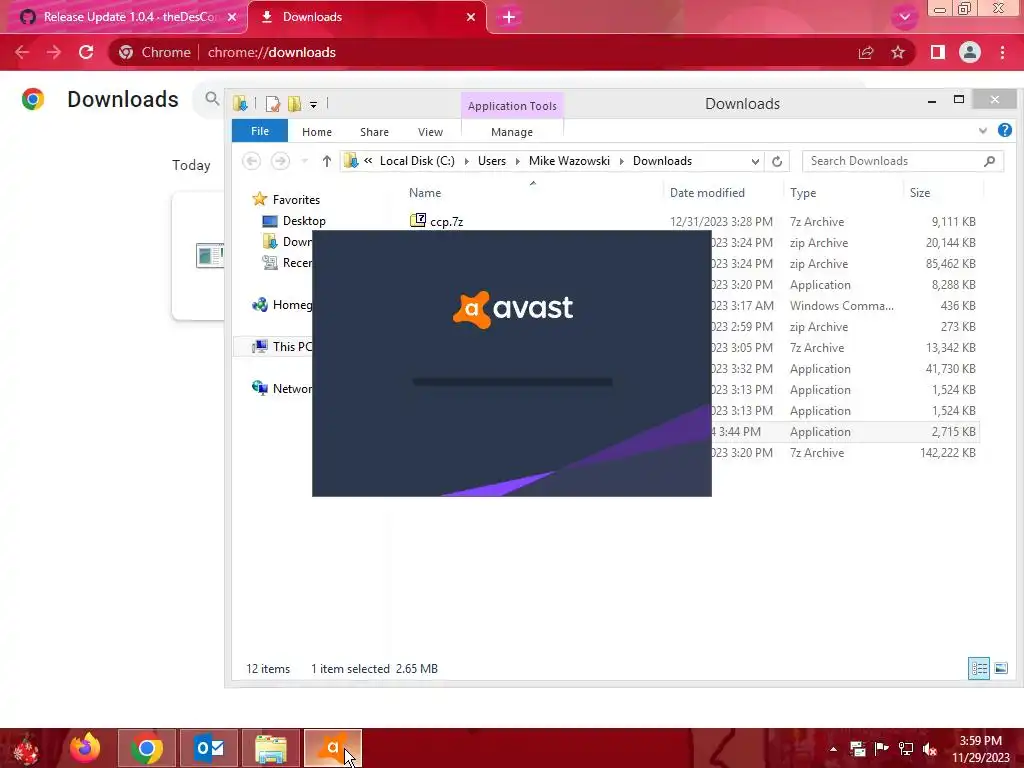The height and width of the screenshot is (768, 1024).
Task: Switch to File Explorer on the taskbar
Action: click(x=271, y=748)
